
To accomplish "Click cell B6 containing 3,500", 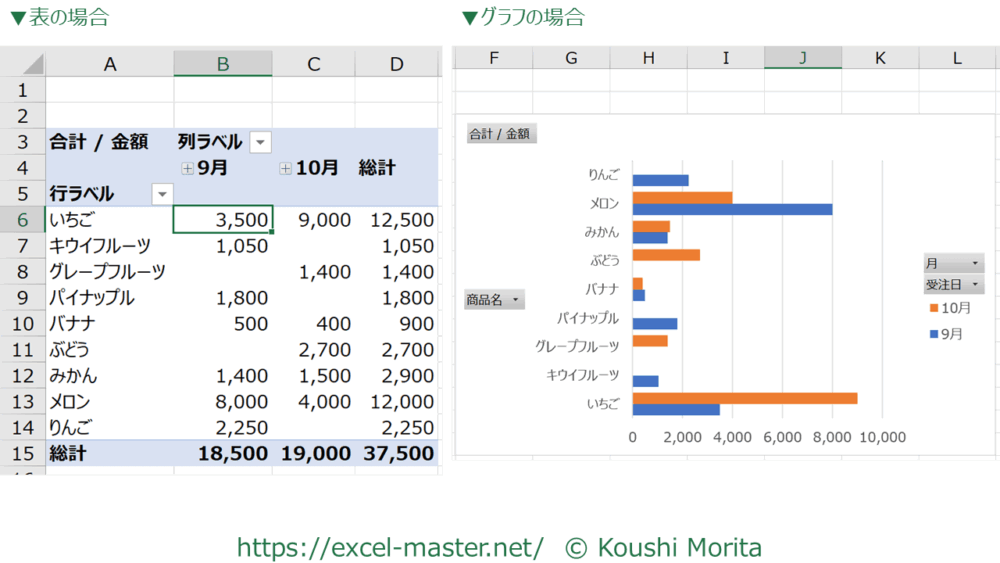I will (x=223, y=220).
